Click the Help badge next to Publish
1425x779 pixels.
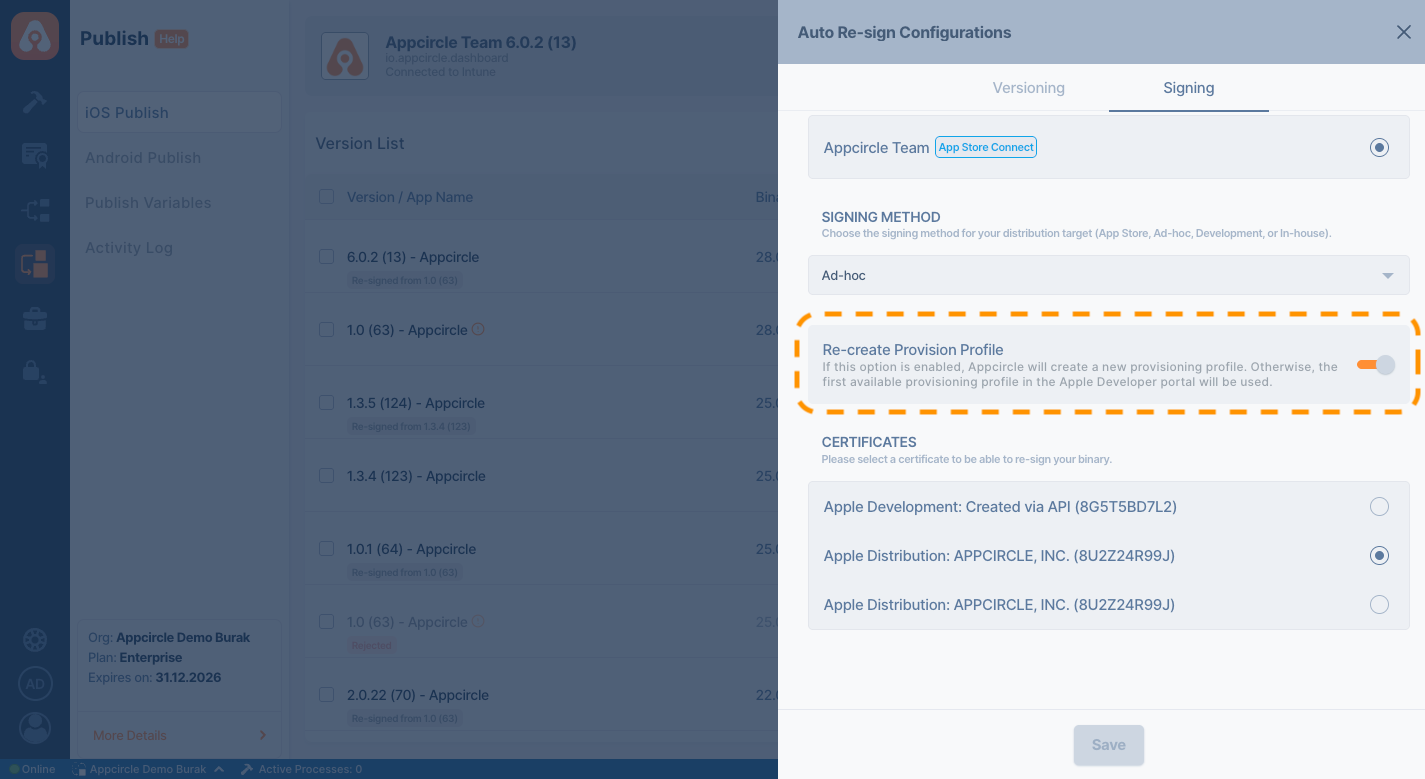click(x=171, y=39)
